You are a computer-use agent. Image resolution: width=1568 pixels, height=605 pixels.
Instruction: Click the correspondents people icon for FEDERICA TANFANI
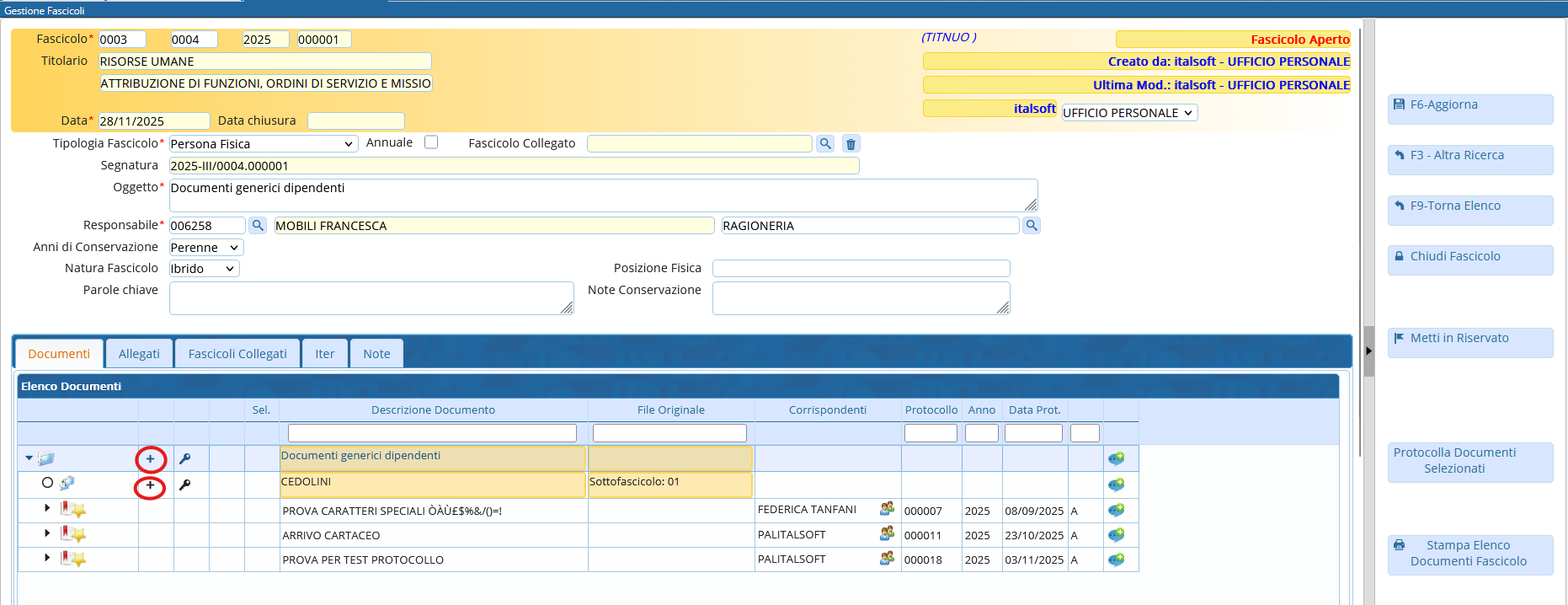[887, 509]
